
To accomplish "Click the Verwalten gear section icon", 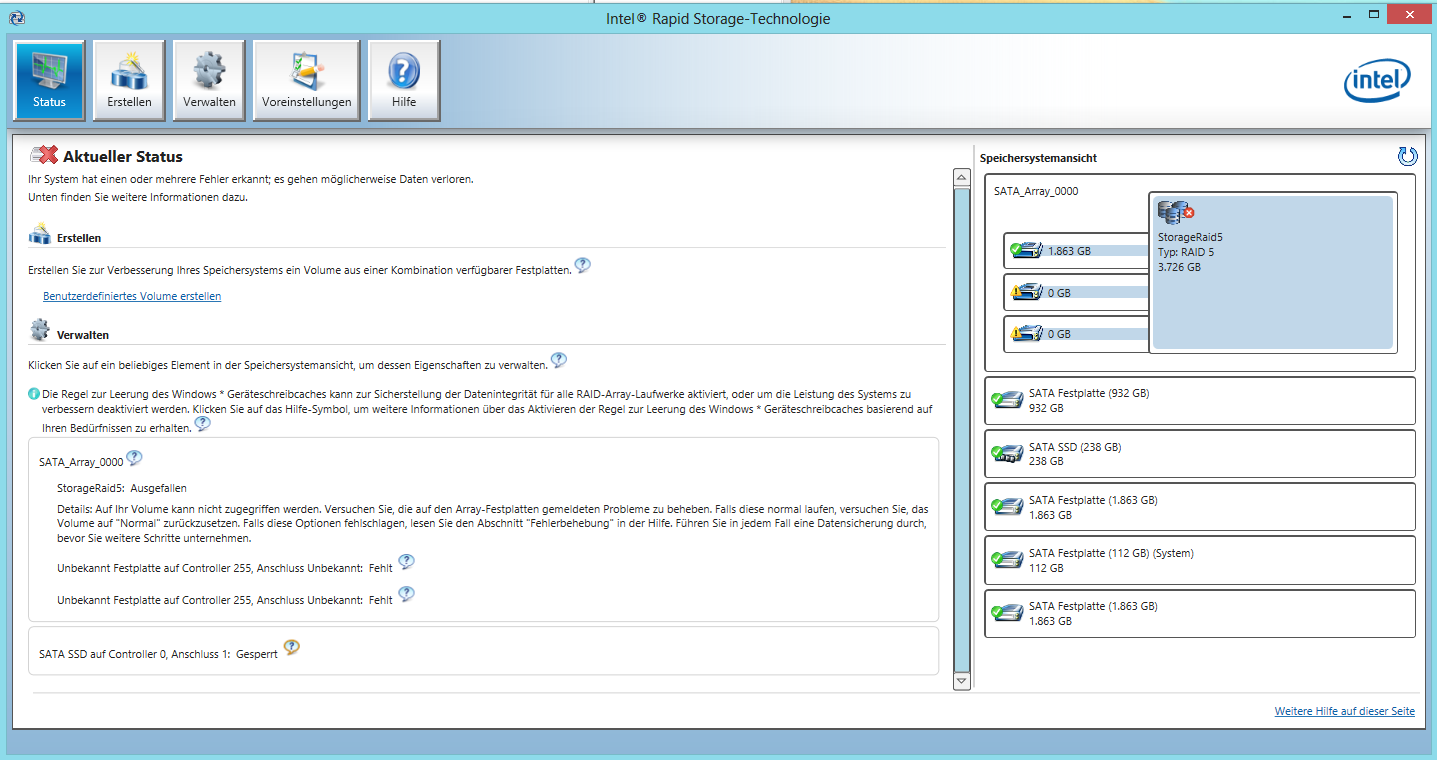I will point(40,331).
